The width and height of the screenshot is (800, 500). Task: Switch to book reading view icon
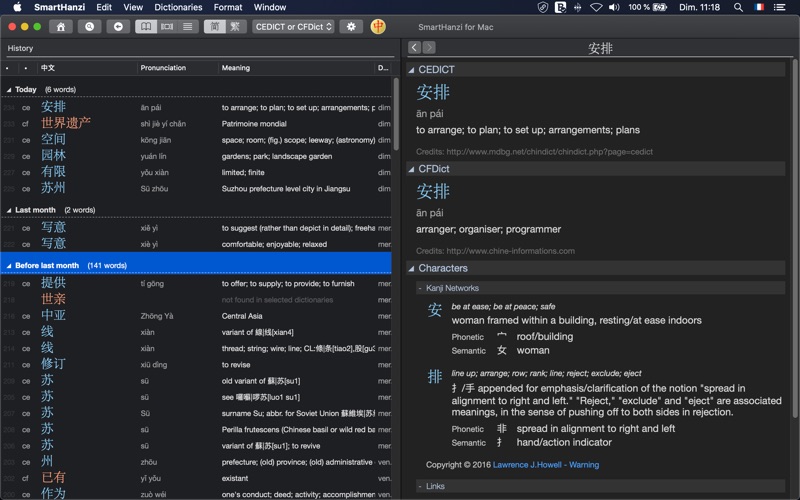tap(146, 27)
